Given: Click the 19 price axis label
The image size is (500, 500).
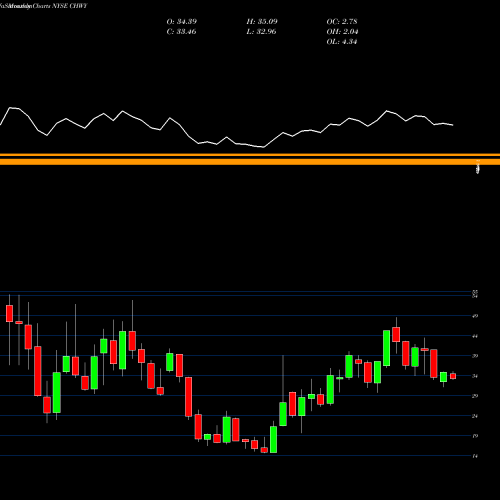Looking at the screenshot, I should 475,436.
